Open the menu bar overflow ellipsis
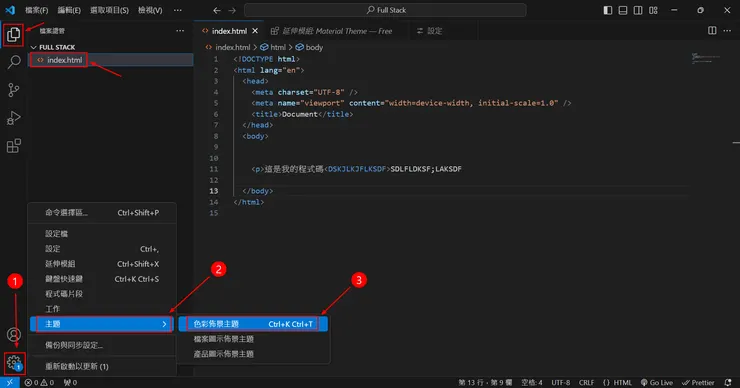 tap(177, 10)
